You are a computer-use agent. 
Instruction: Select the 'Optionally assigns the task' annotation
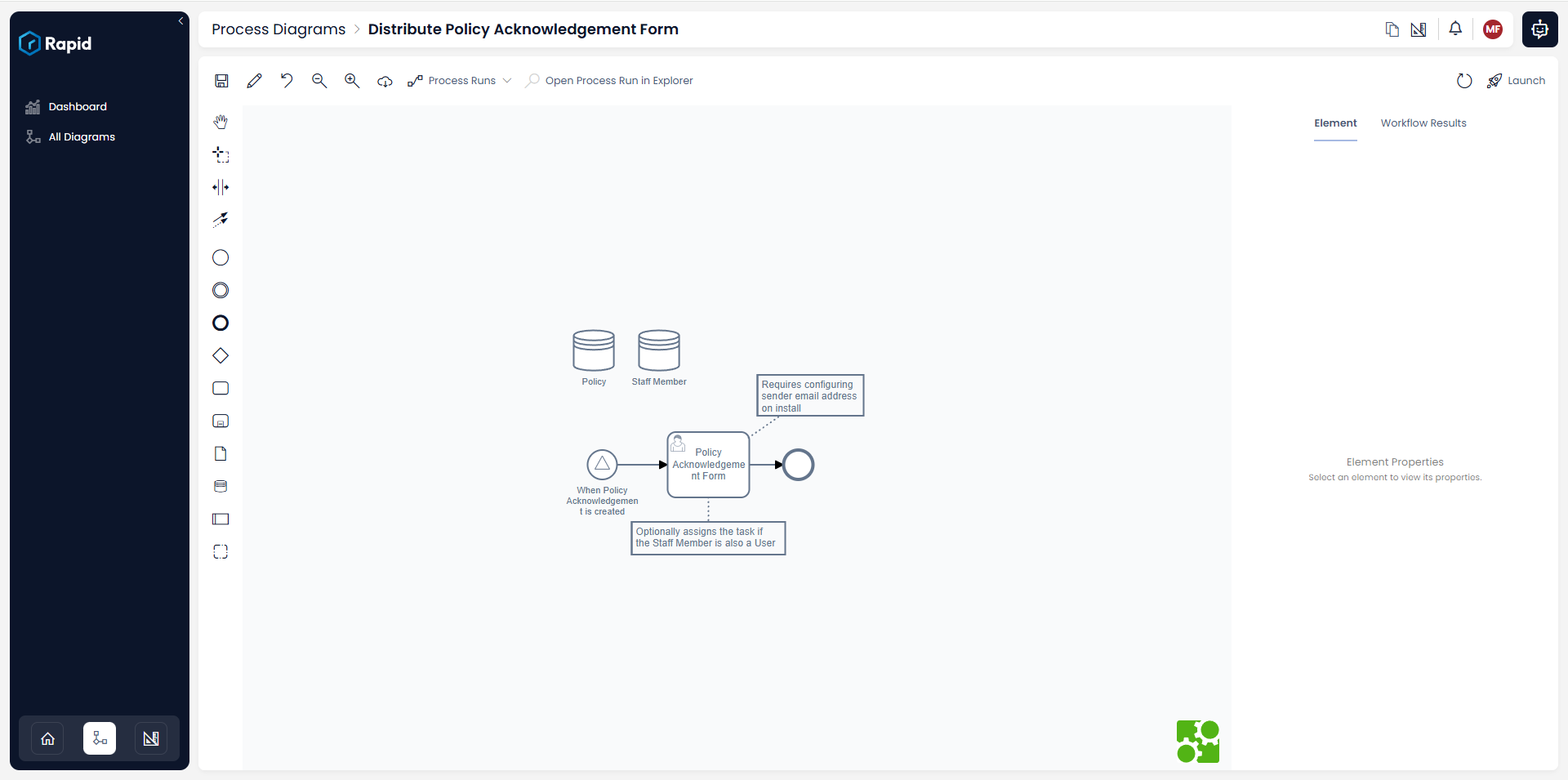(708, 538)
